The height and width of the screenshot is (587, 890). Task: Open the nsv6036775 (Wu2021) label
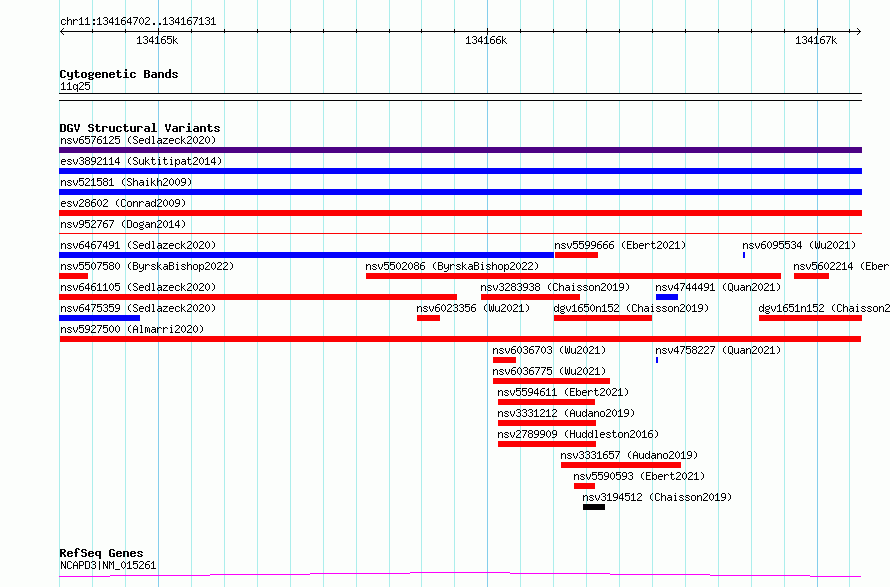click(x=549, y=371)
